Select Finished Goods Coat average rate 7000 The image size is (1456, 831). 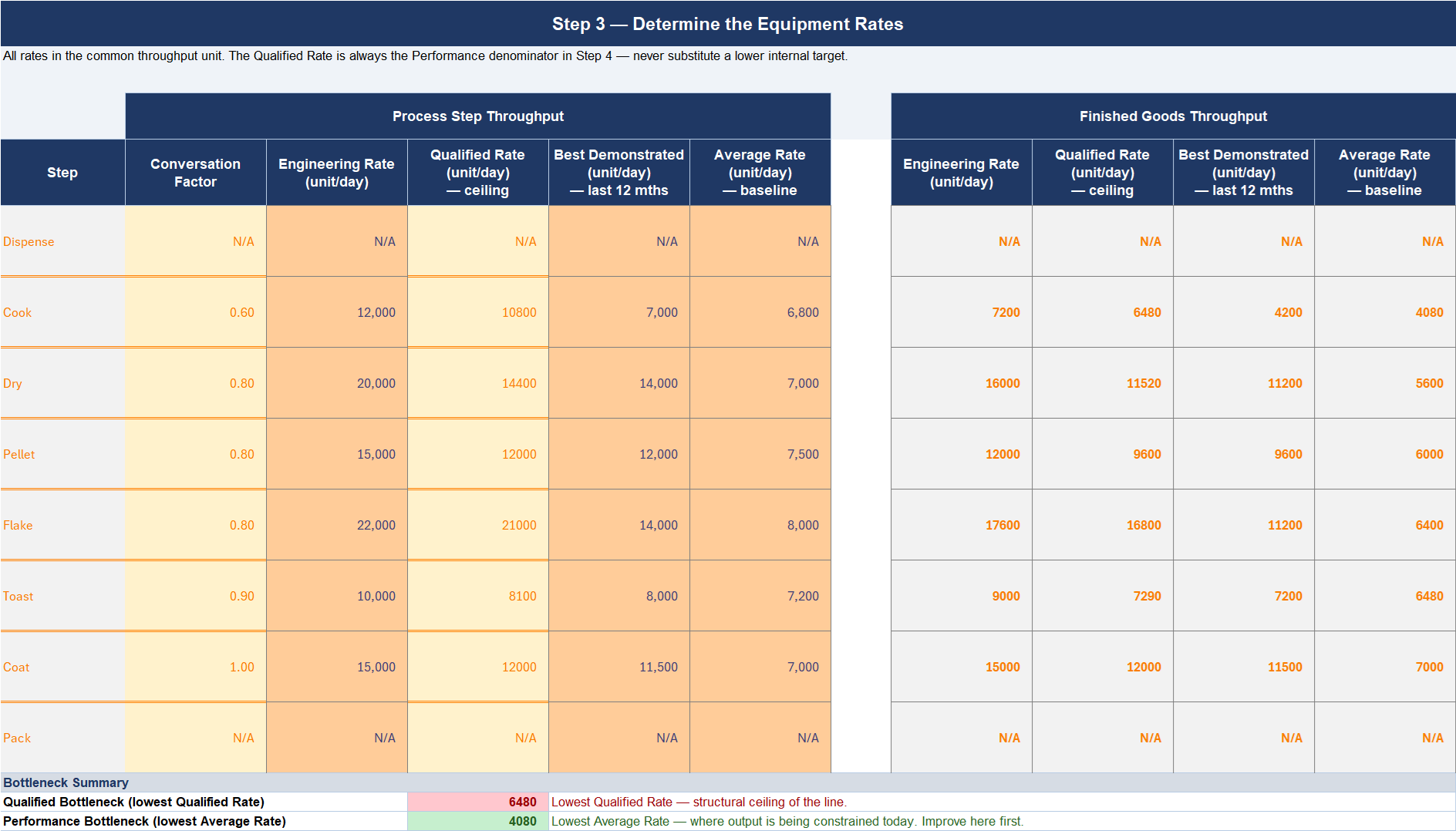click(1385, 667)
